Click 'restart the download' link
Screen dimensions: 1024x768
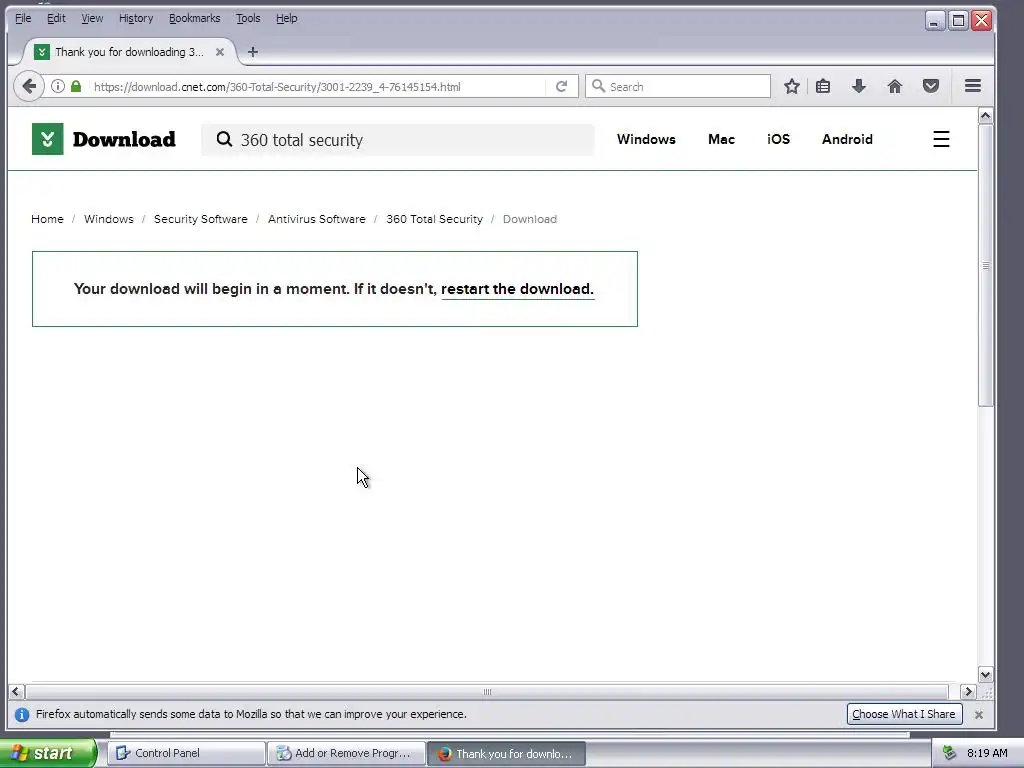click(x=517, y=289)
